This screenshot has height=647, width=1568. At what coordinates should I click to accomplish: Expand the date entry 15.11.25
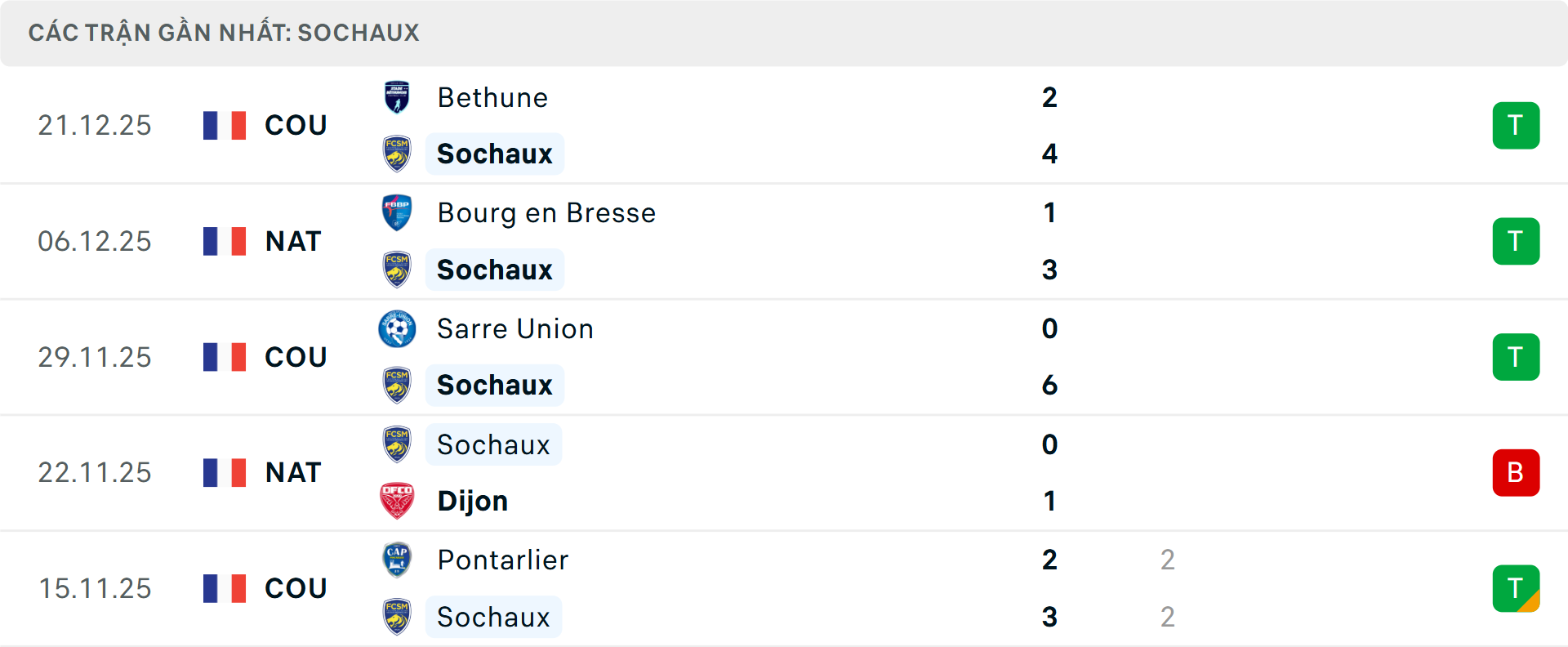95,588
